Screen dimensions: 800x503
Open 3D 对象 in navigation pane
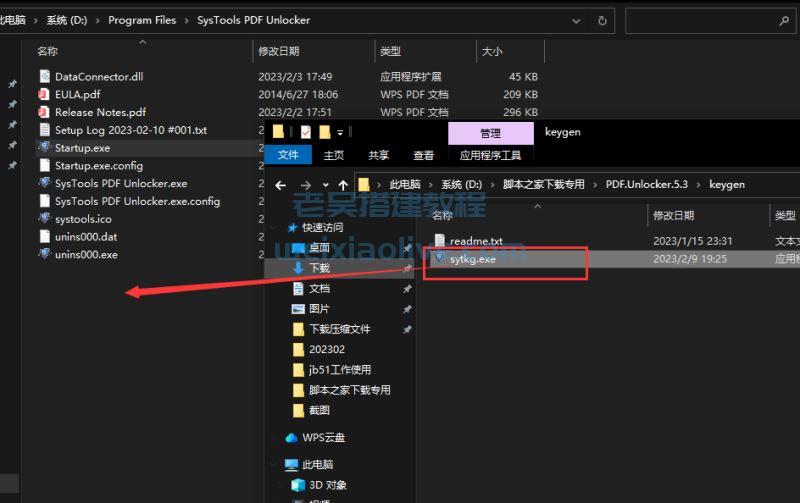pyautogui.click(x=319, y=485)
